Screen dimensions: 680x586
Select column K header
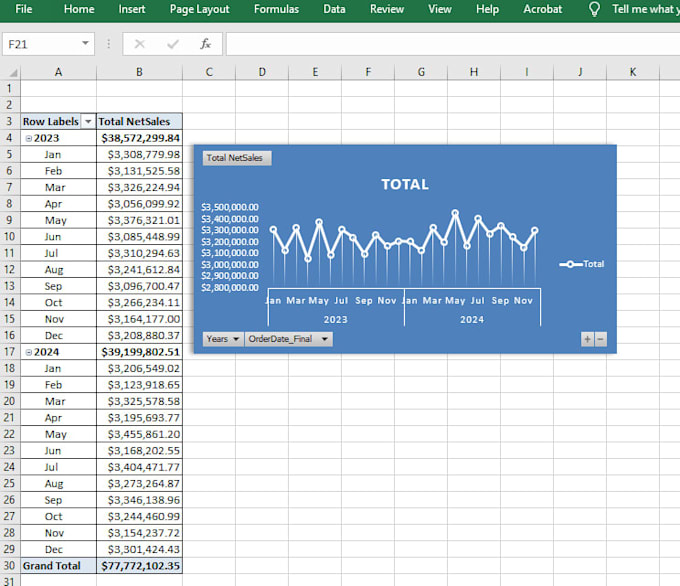tap(633, 72)
